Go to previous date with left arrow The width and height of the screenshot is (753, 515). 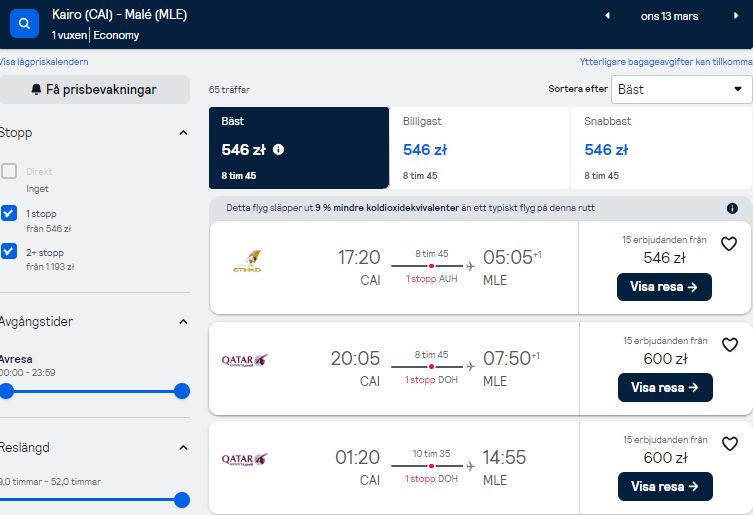(x=607, y=16)
